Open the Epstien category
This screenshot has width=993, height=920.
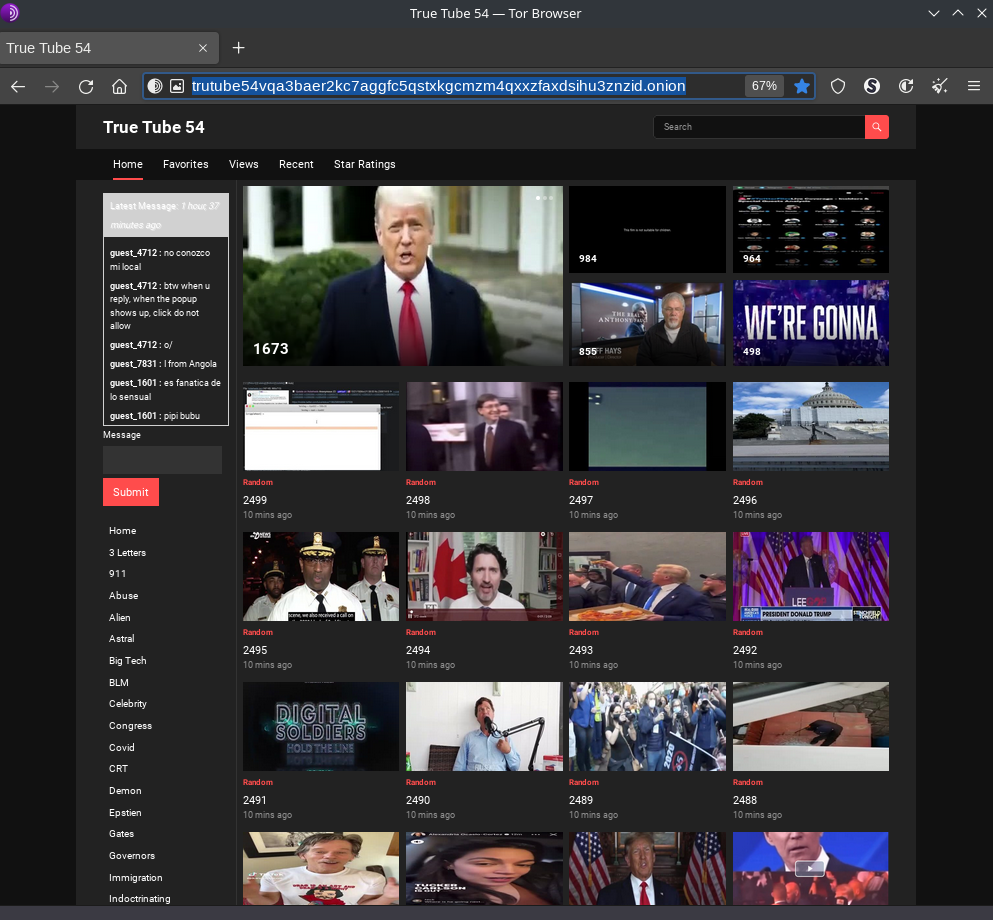pyautogui.click(x=125, y=812)
